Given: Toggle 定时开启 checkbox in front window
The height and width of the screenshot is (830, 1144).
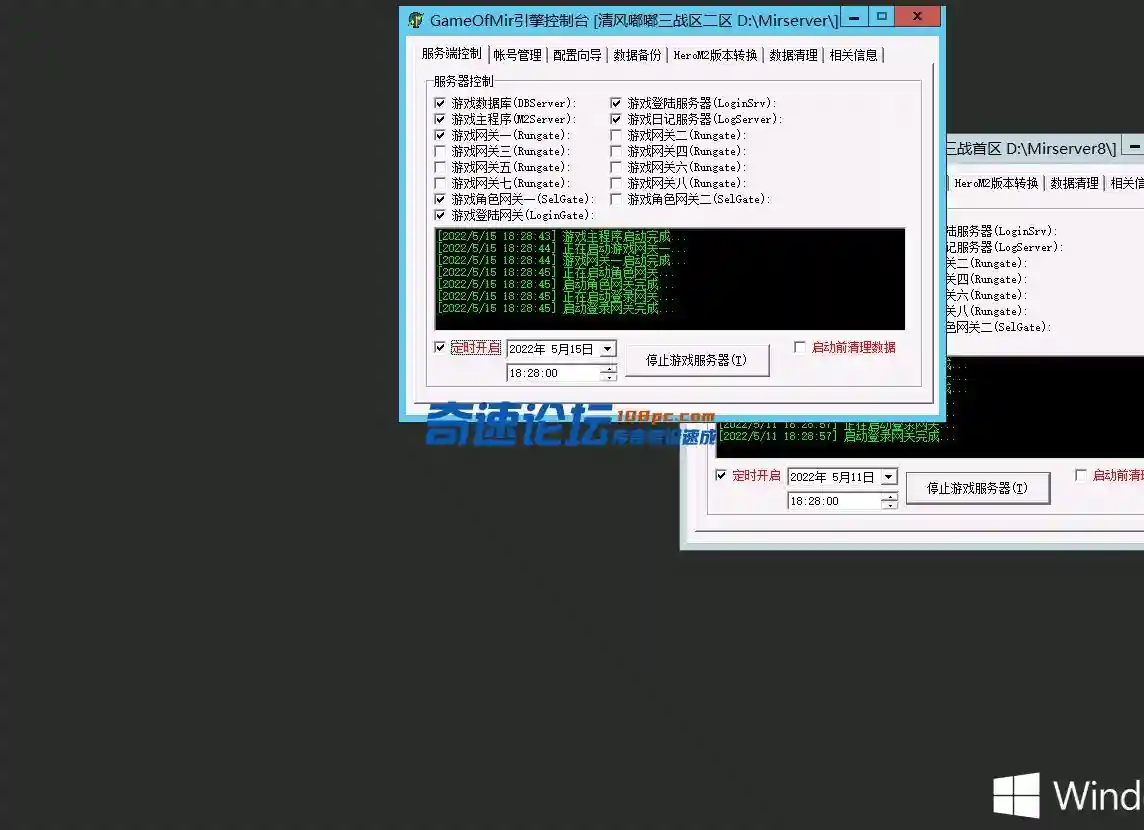Looking at the screenshot, I should 440,347.
